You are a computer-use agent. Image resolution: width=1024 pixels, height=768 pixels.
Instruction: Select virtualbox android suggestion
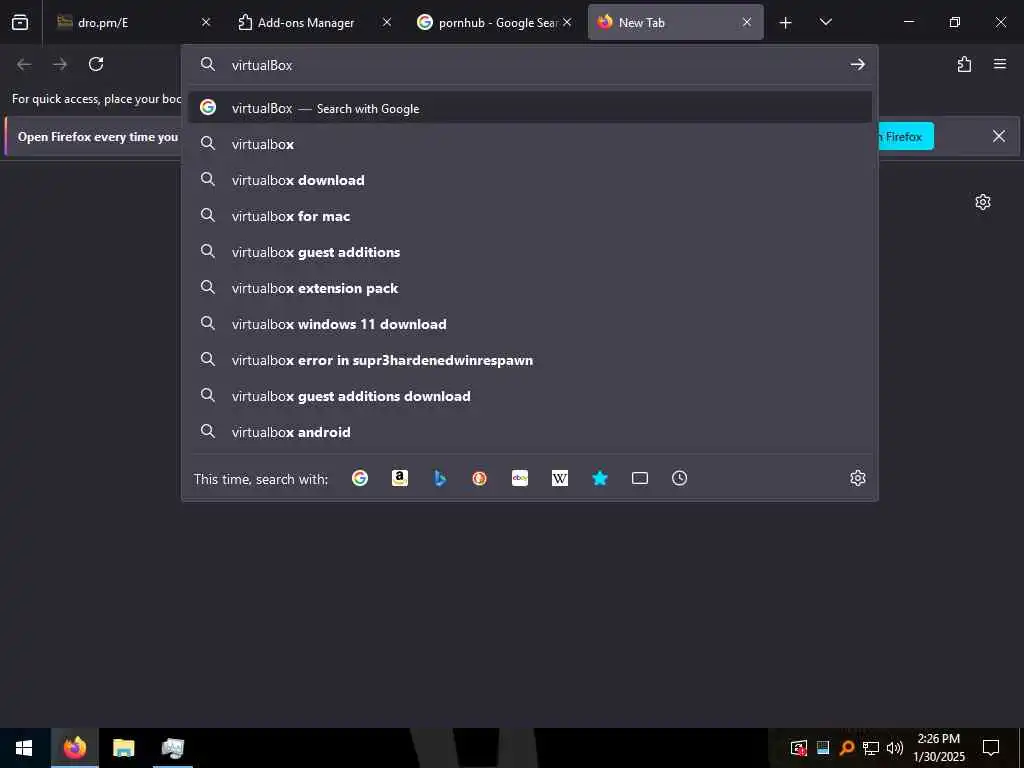click(x=530, y=432)
